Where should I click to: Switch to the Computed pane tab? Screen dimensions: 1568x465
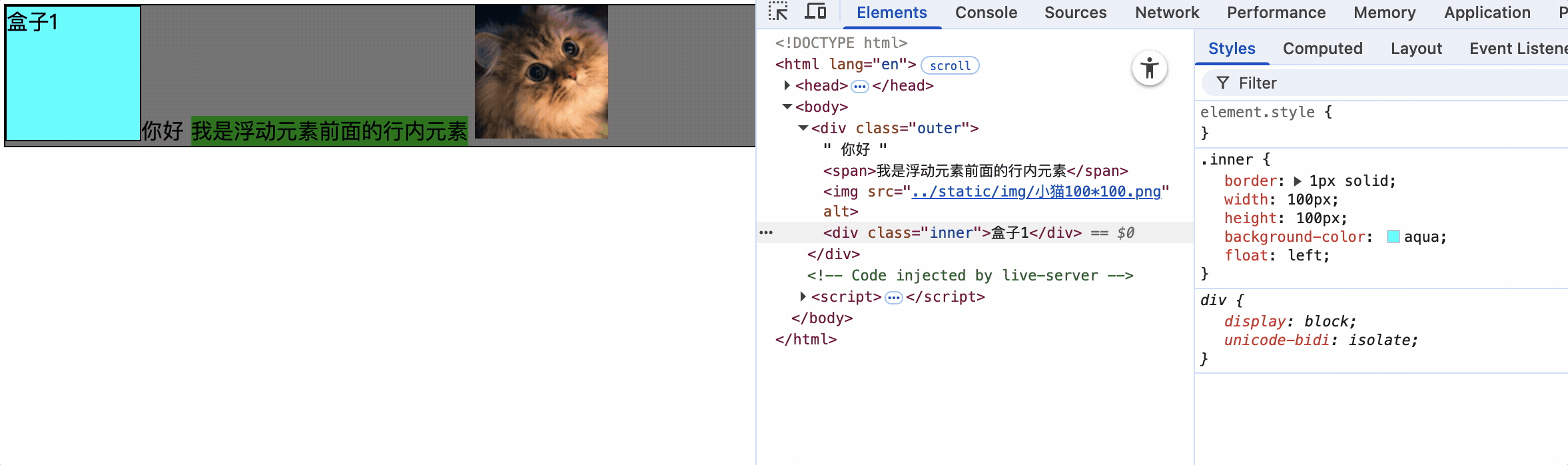pos(1322,49)
